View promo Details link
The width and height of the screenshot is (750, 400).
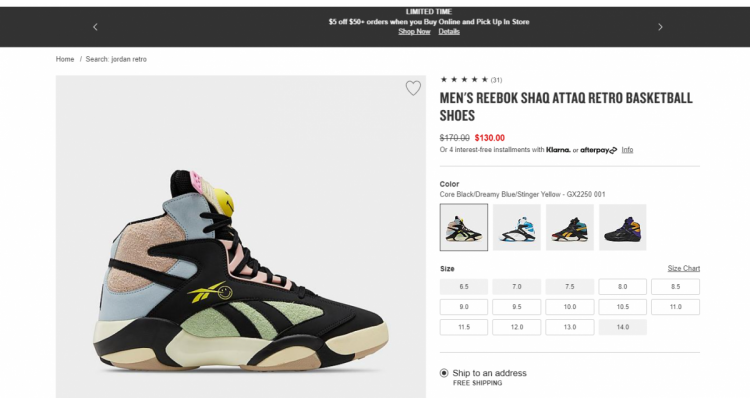click(449, 32)
